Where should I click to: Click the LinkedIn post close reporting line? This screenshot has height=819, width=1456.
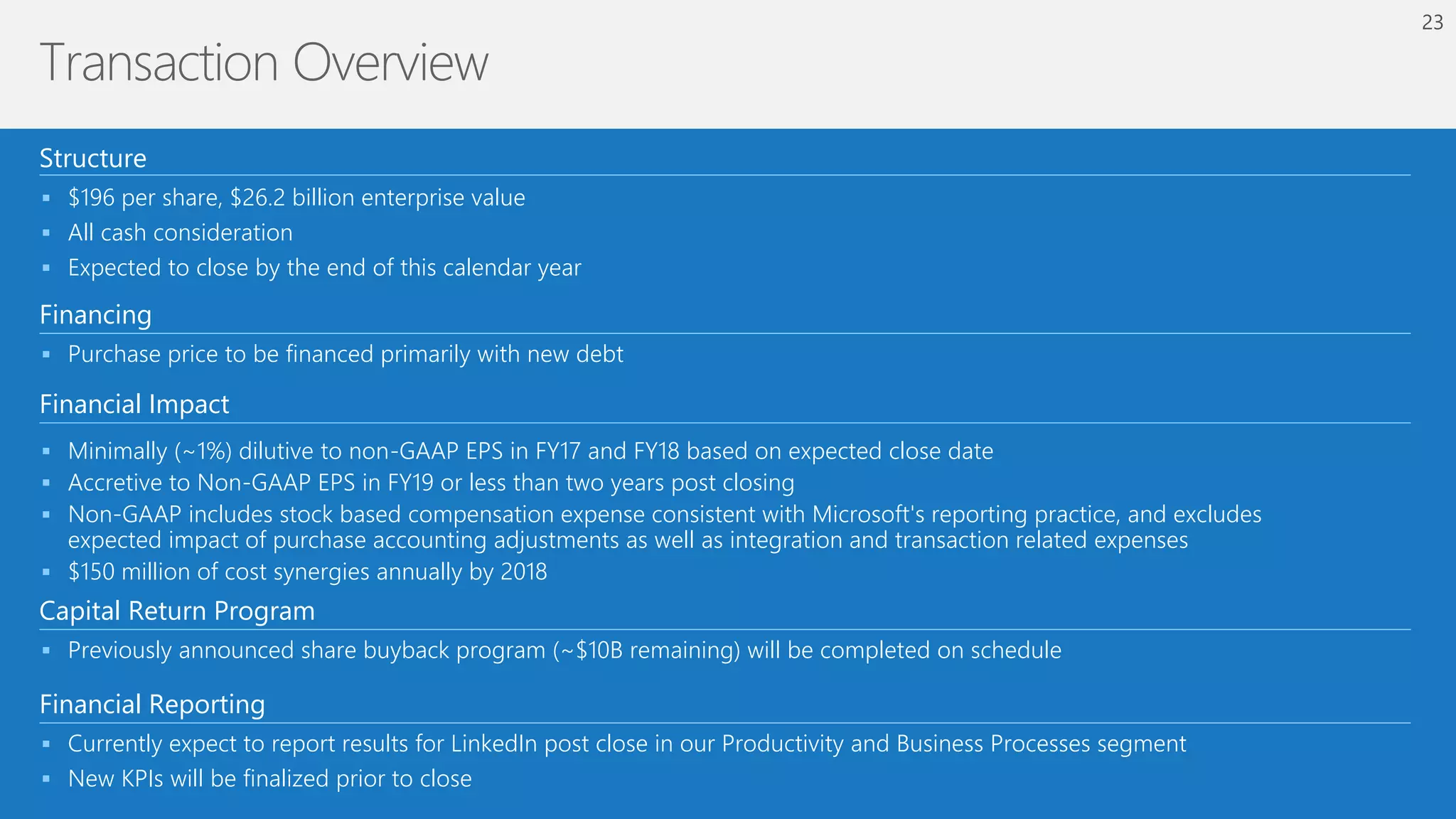[x=626, y=744]
